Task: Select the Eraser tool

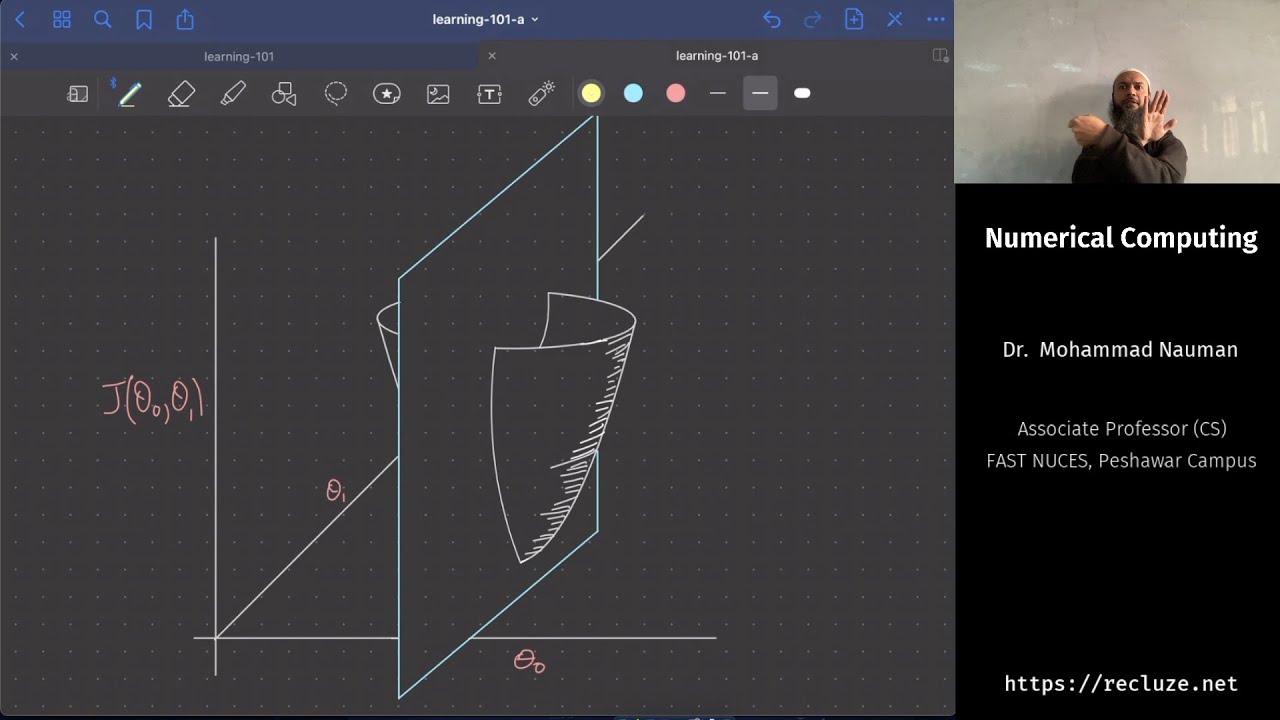Action: [x=181, y=94]
